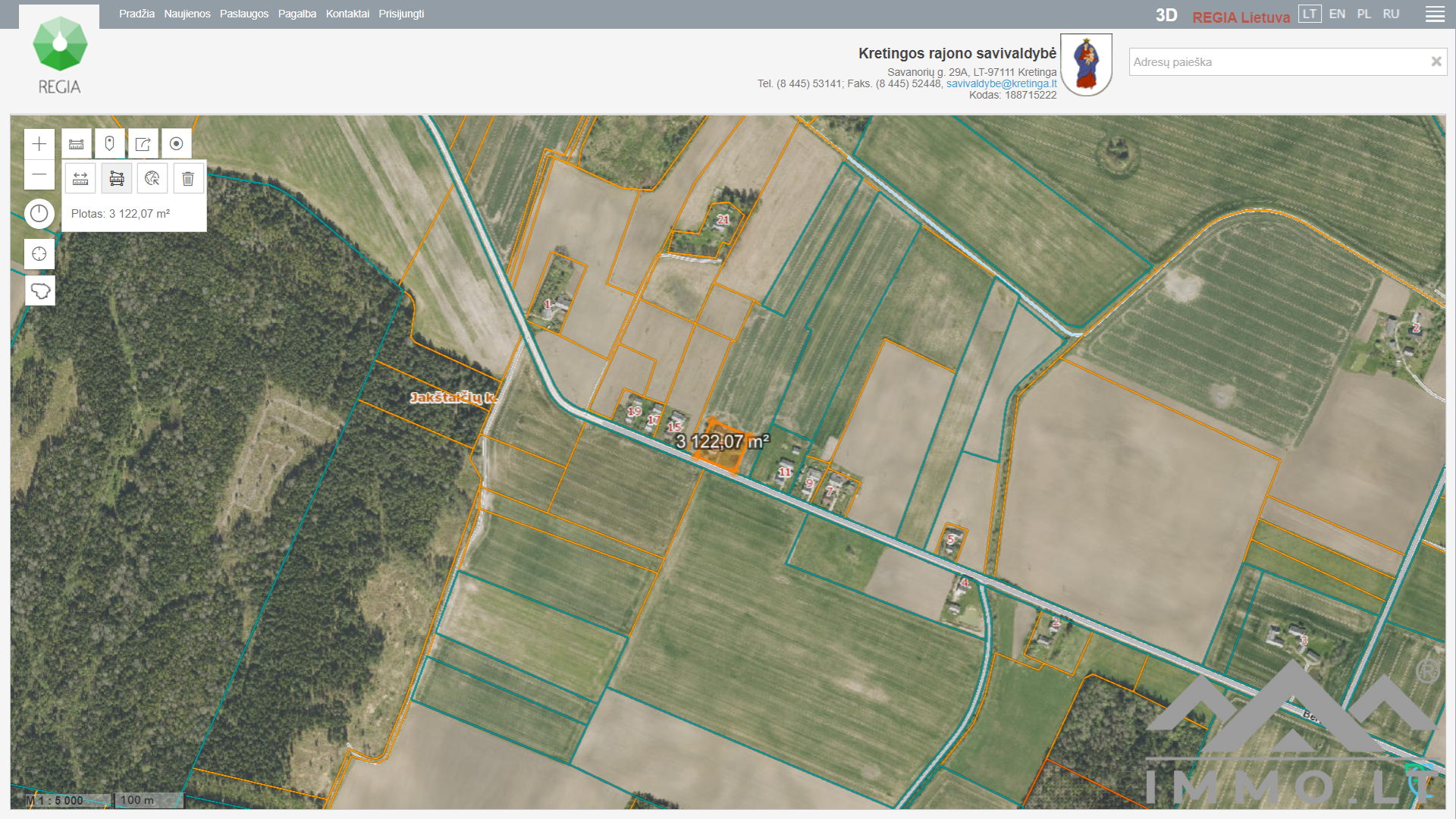
Task: Delete measurements with trash icon
Action: [x=188, y=179]
